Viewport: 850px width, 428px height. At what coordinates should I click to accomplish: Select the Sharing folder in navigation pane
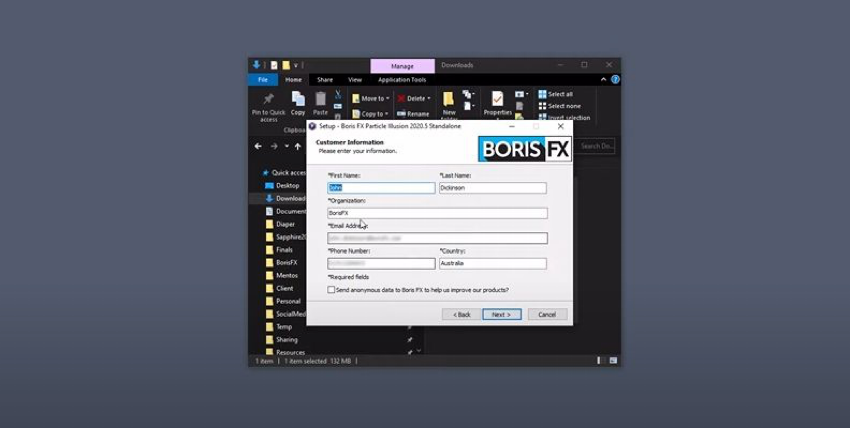tap(281, 340)
